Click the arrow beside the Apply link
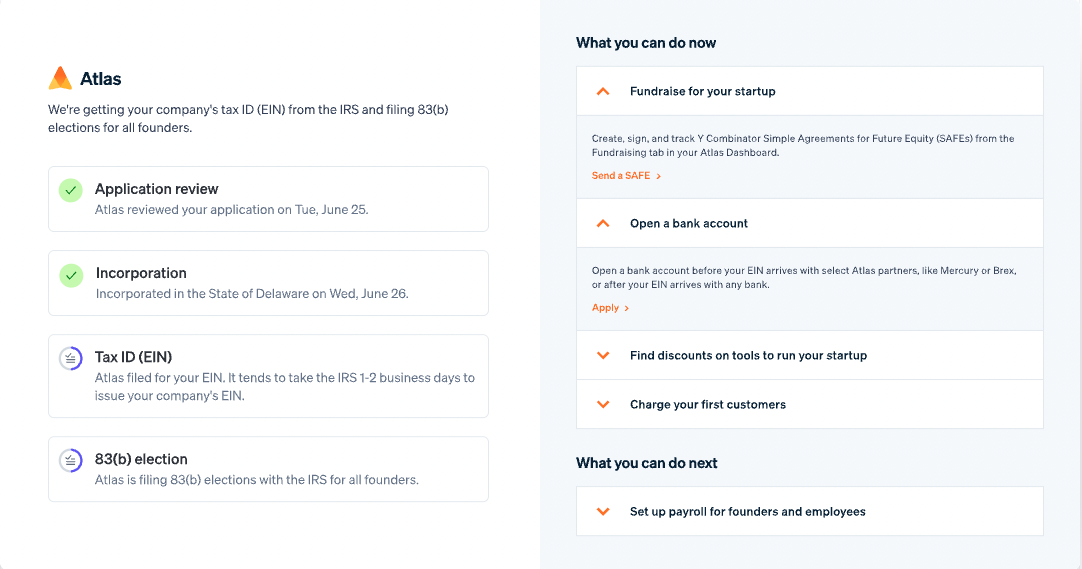Viewport: 1082px width, 569px height. (627, 308)
